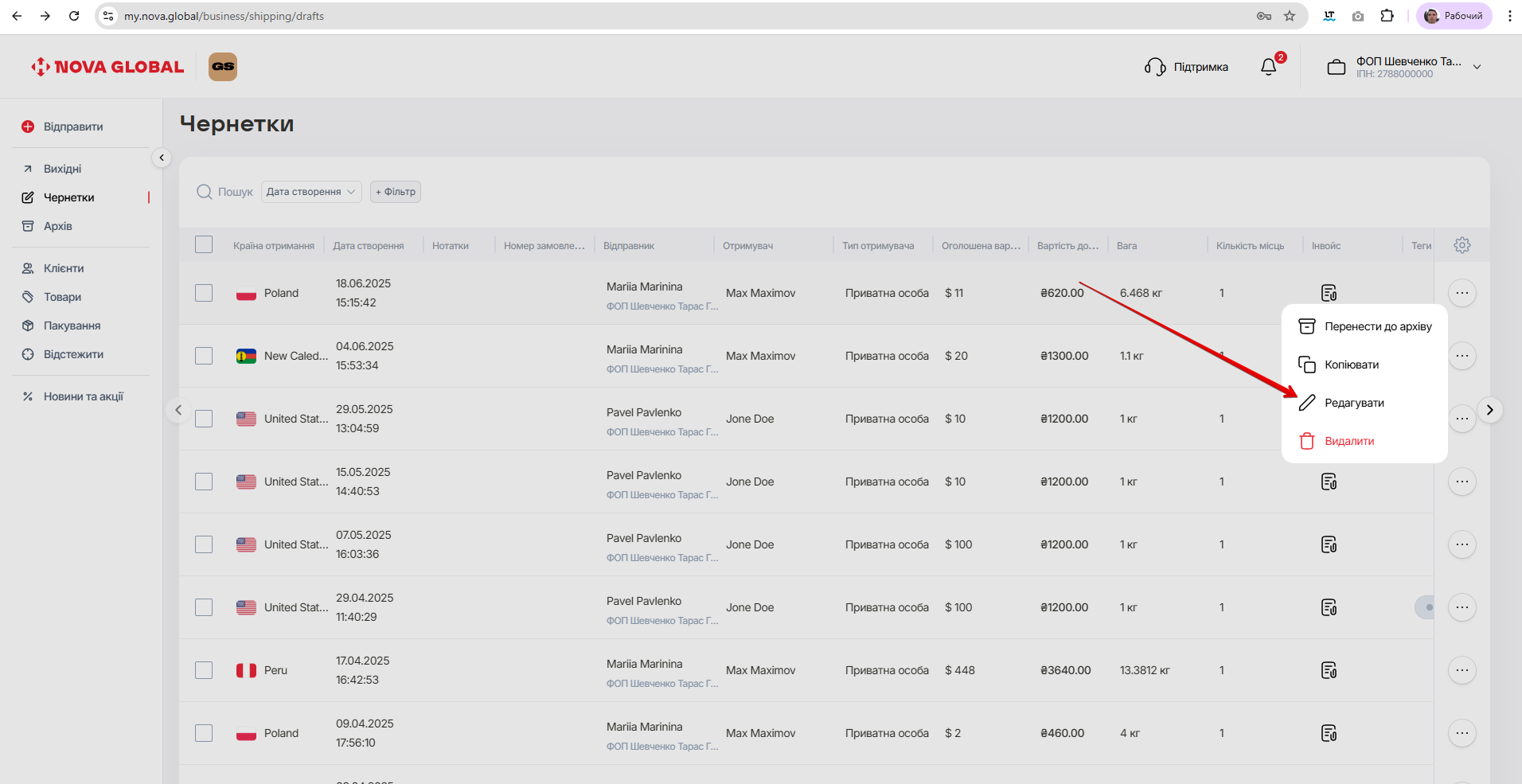Go back in browser history
1522x784 pixels.
click(x=17, y=16)
